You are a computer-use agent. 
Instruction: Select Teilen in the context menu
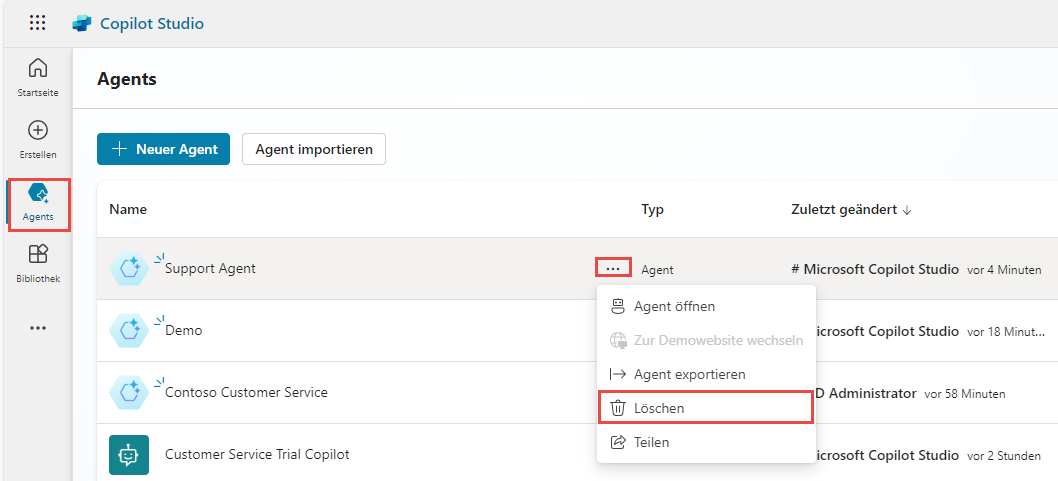[x=651, y=442]
